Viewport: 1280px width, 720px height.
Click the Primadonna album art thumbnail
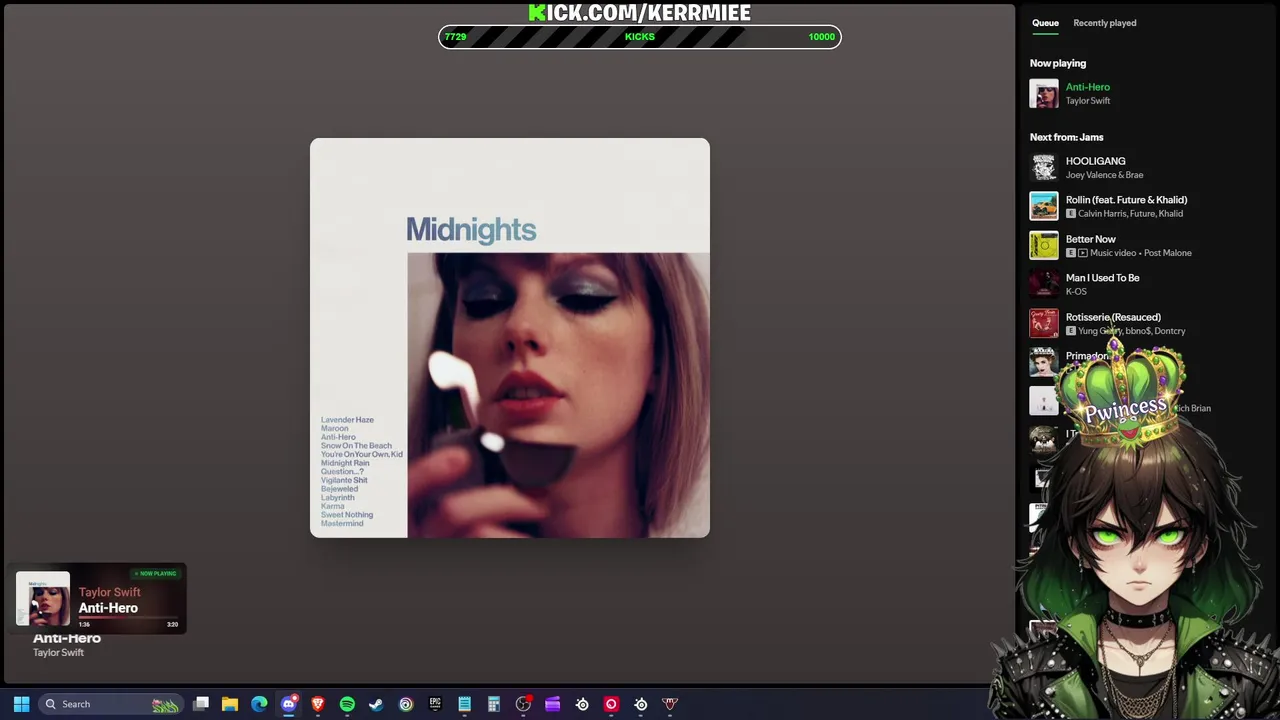point(1044,362)
